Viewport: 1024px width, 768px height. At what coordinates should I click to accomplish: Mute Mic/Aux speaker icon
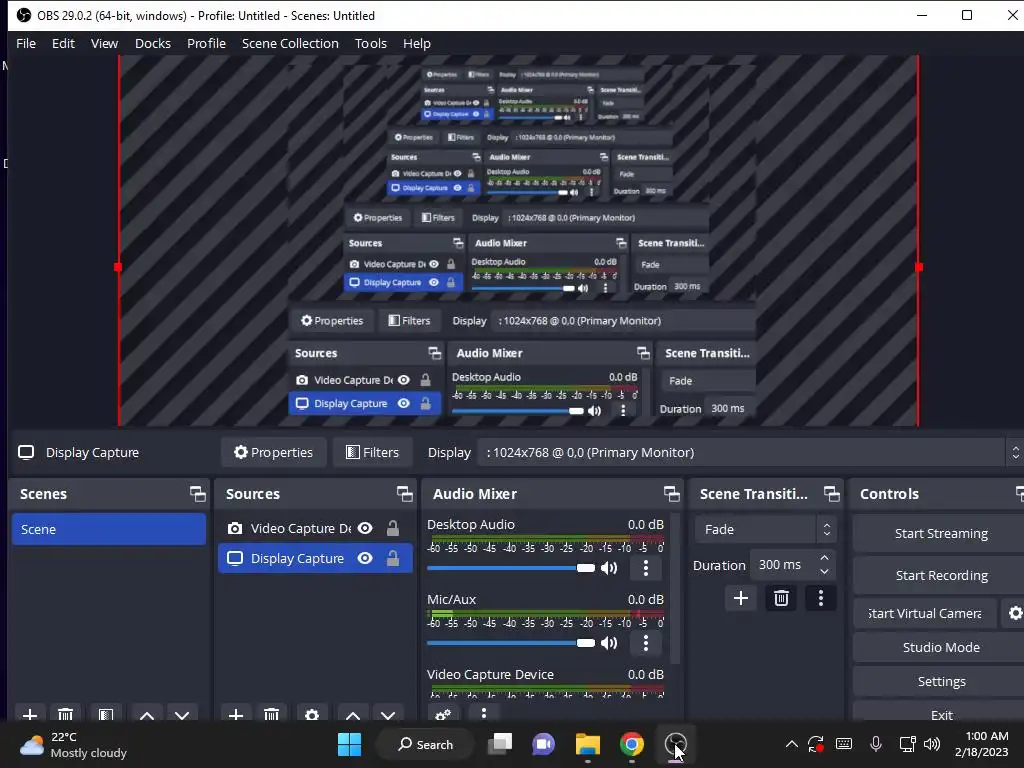point(609,643)
